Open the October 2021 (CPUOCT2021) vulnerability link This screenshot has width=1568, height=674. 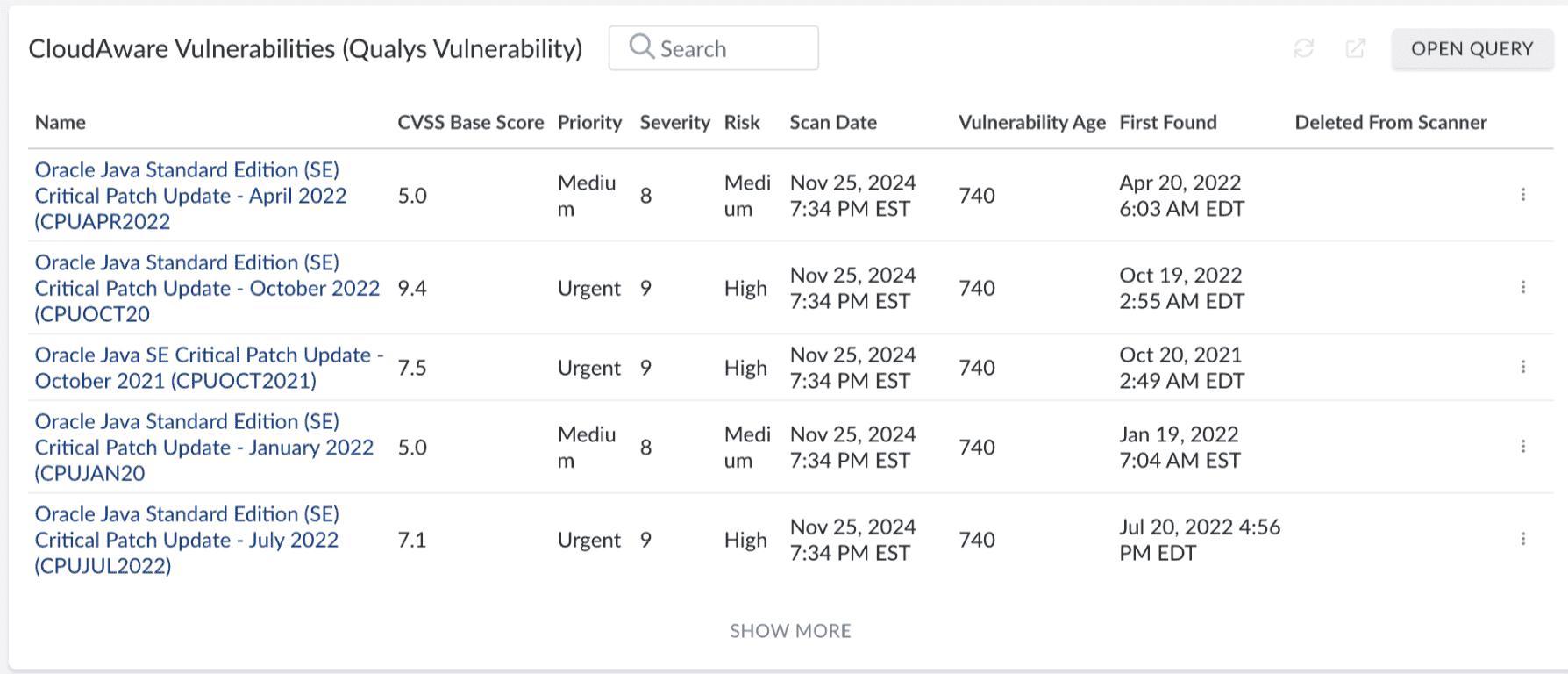(209, 368)
